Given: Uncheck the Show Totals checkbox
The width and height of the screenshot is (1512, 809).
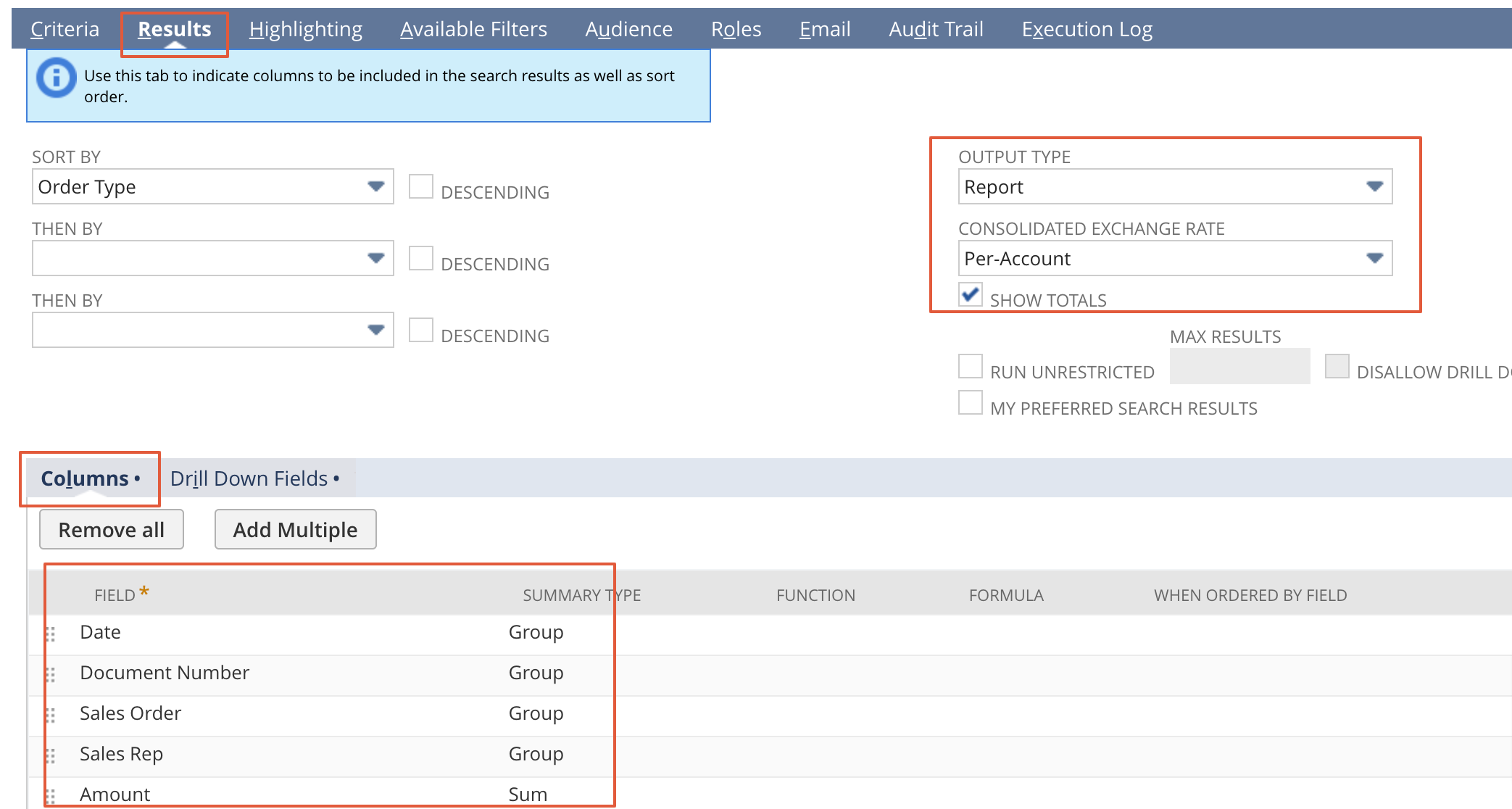Looking at the screenshot, I should coord(971,294).
